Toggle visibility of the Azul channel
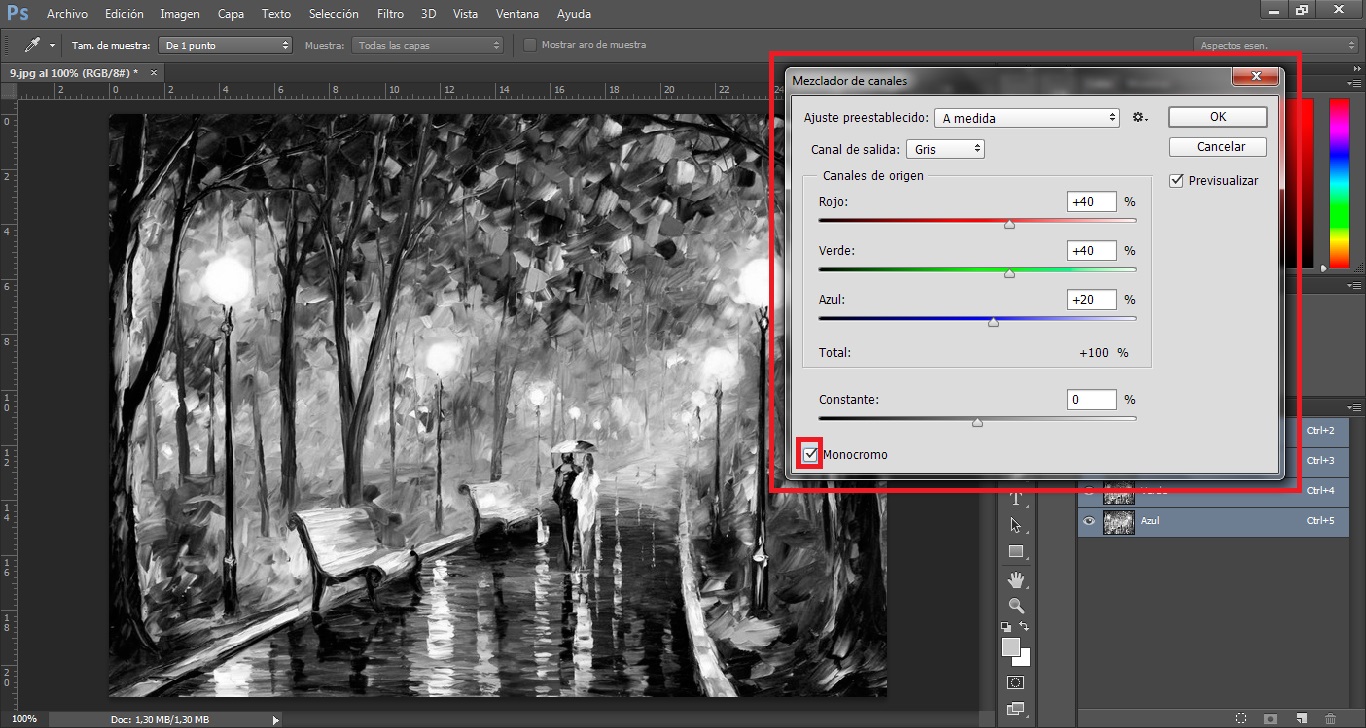Screen dimensions: 1366x728 click(1089, 521)
